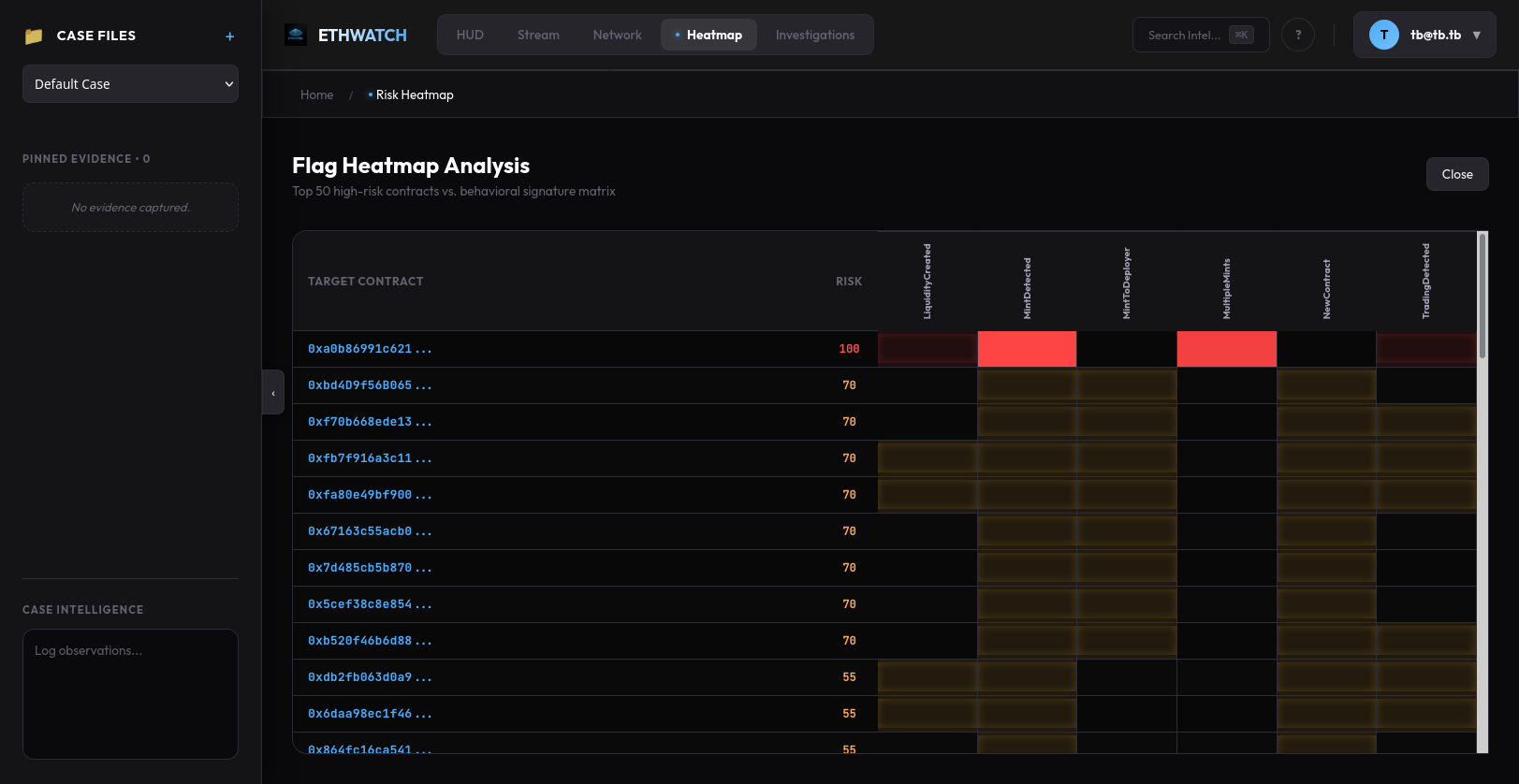Click the ETHWATCH logo icon
The image size is (1519, 784).
click(296, 36)
